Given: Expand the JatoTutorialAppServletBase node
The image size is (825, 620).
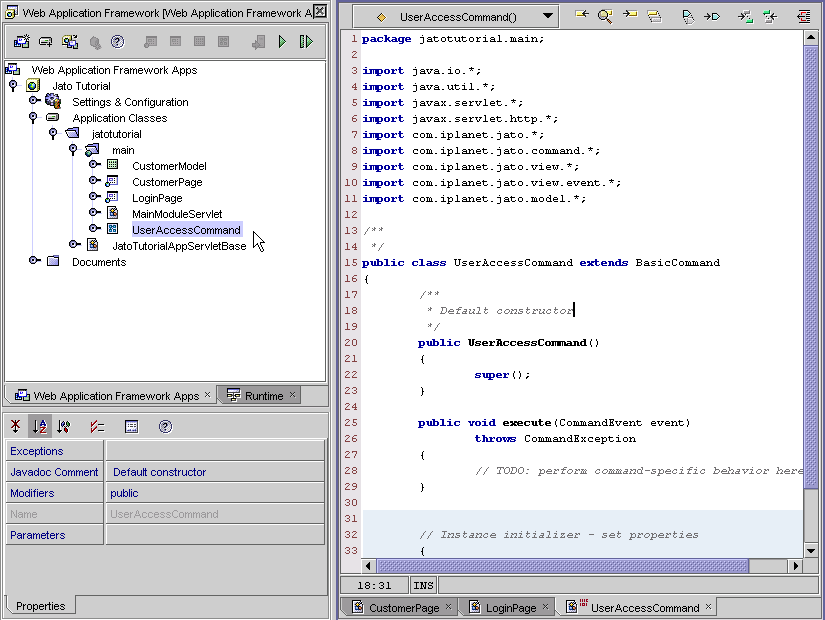Looking at the screenshot, I should (x=75, y=244).
